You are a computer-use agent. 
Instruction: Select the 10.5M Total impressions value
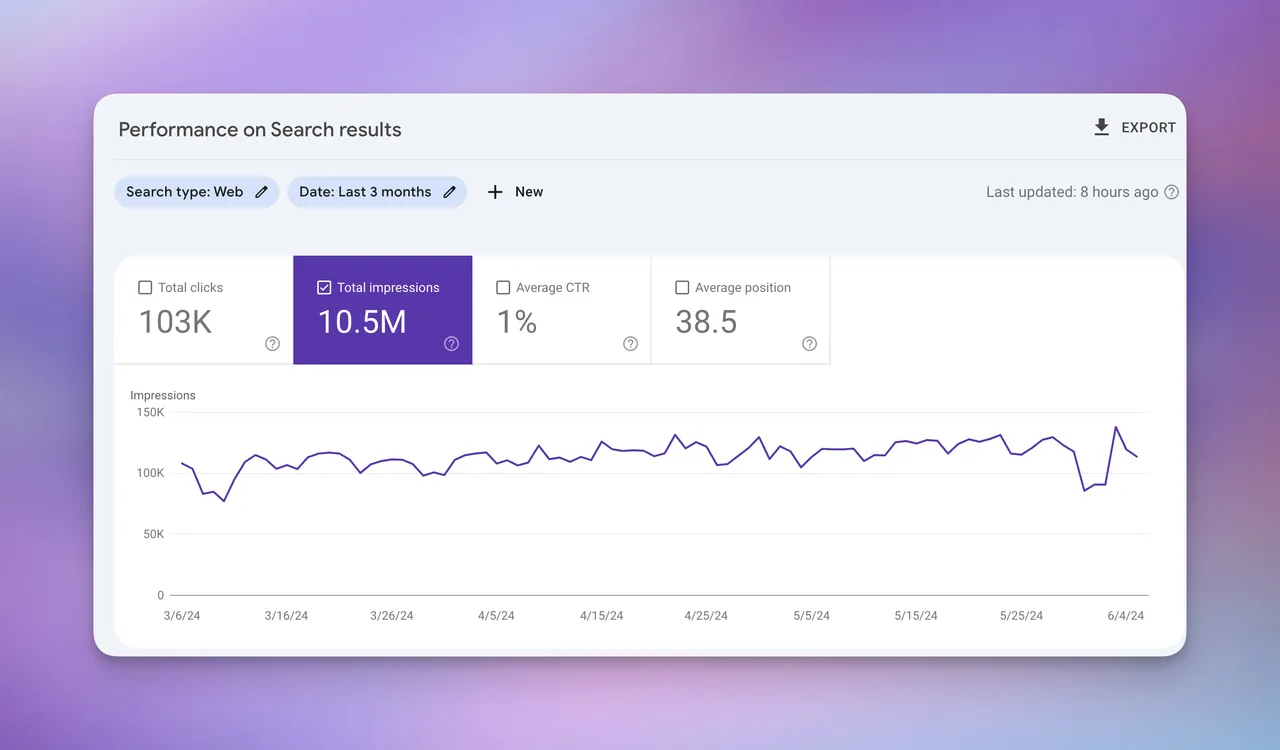[x=362, y=322]
